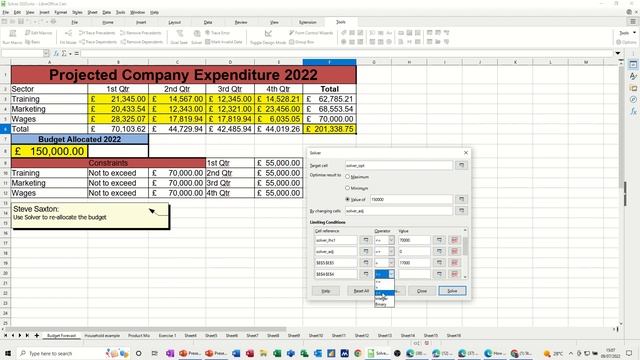The width and height of the screenshot is (640, 360).
Task: Open the Function Wizard fx icon
Action: 56,53
